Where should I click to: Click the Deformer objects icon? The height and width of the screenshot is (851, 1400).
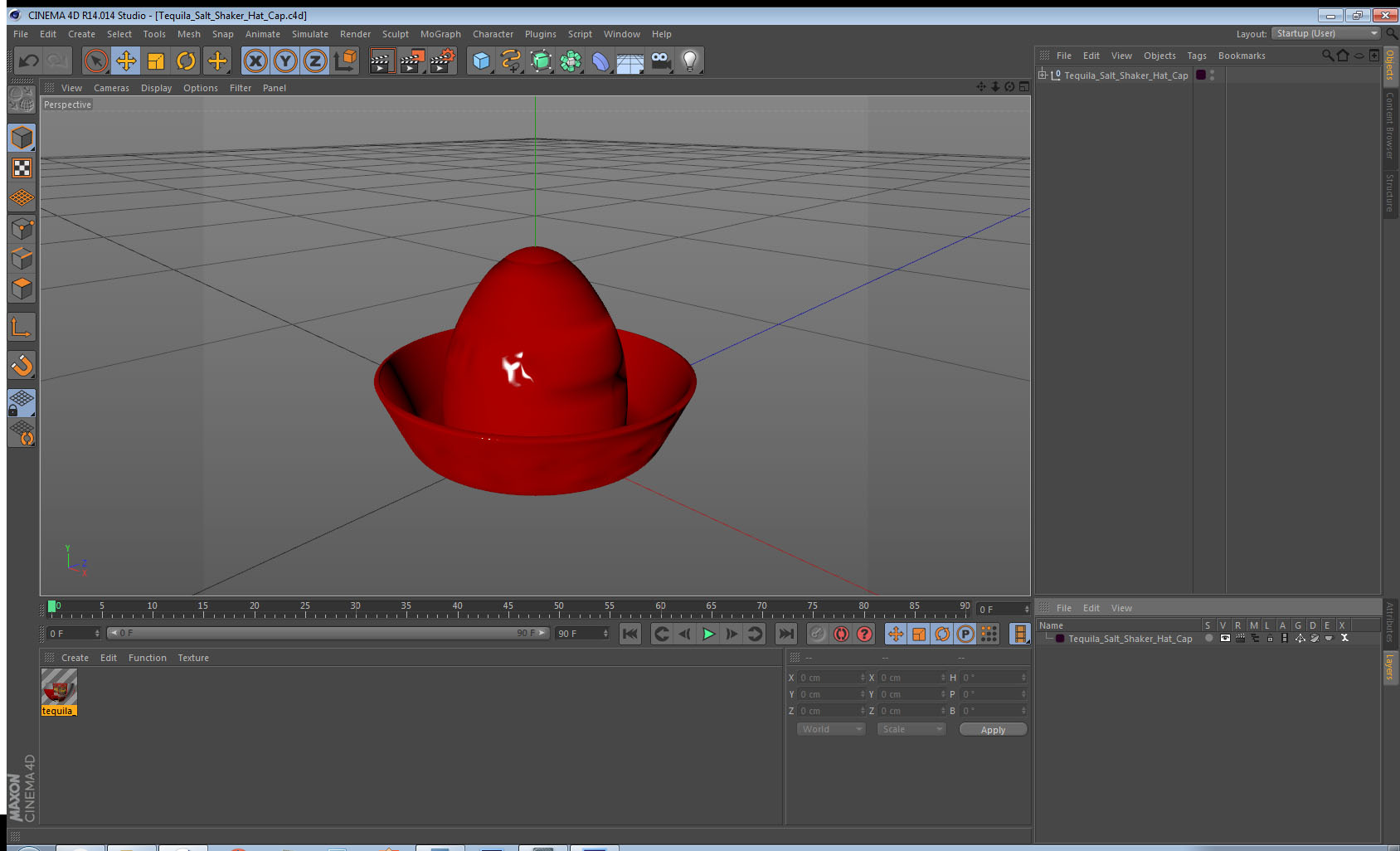(x=600, y=61)
